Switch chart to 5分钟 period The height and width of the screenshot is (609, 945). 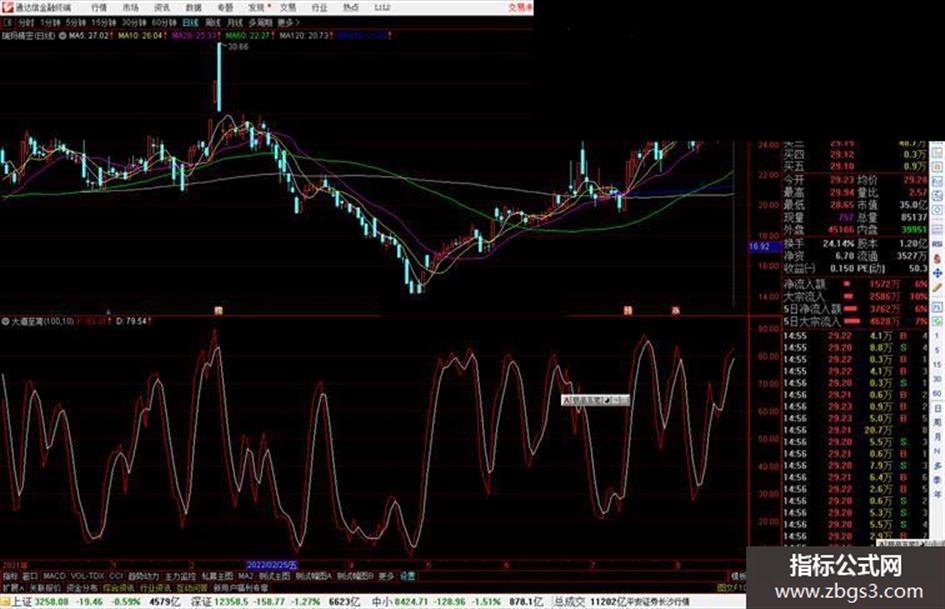click(x=76, y=23)
